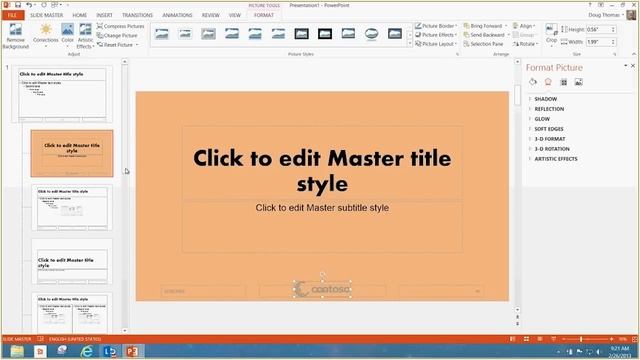
Task: Open File Explorer from the taskbar
Action: point(17,351)
